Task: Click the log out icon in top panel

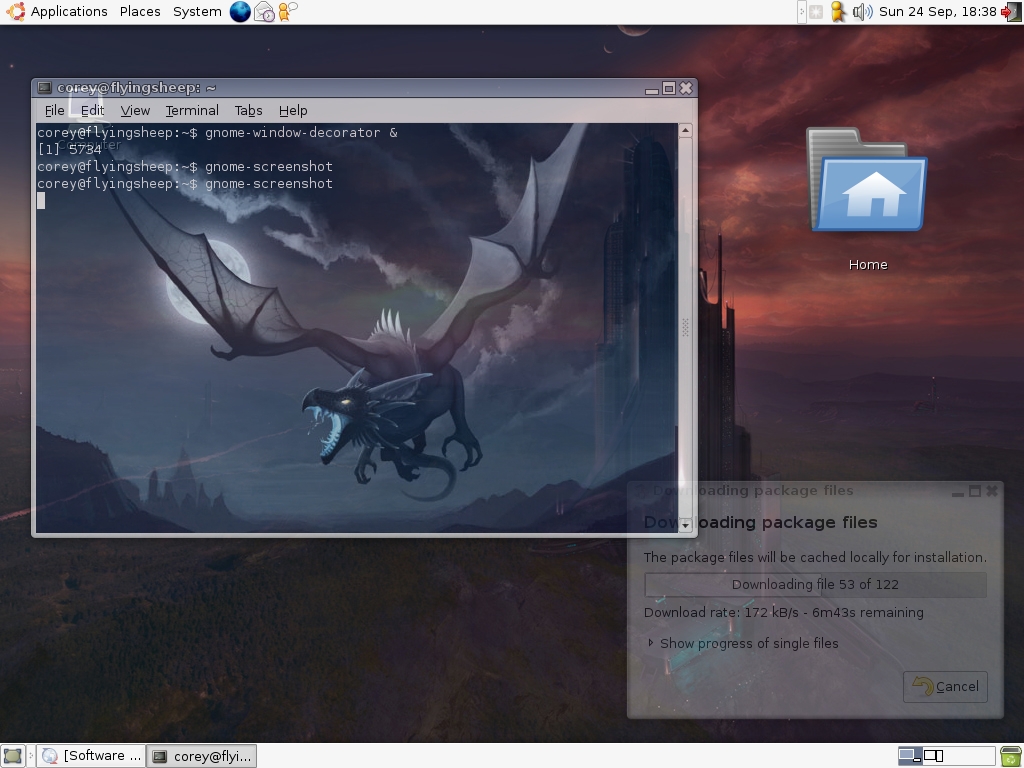Action: (x=1012, y=12)
